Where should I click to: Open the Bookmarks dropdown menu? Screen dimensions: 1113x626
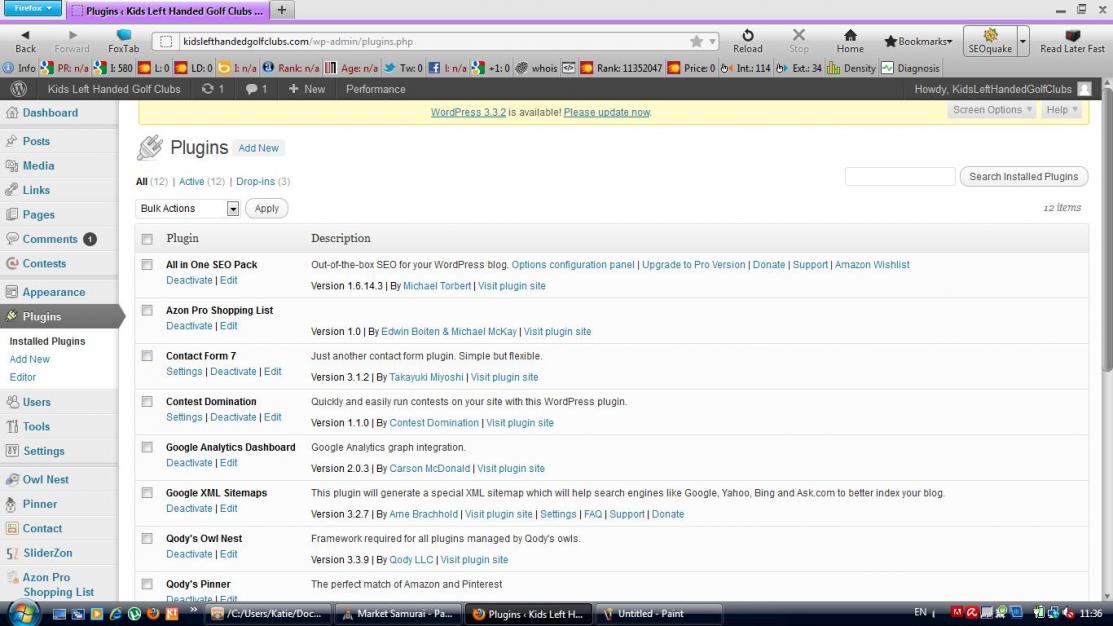coord(919,41)
